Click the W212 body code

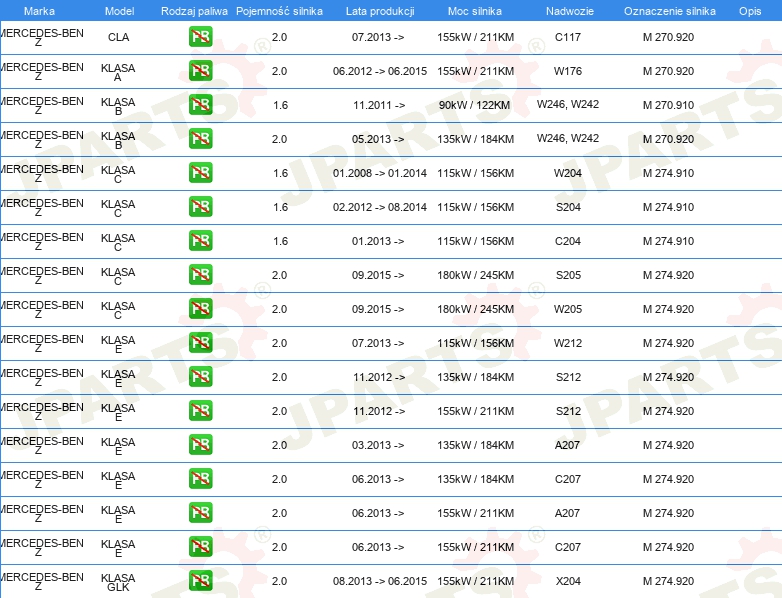[568, 343]
